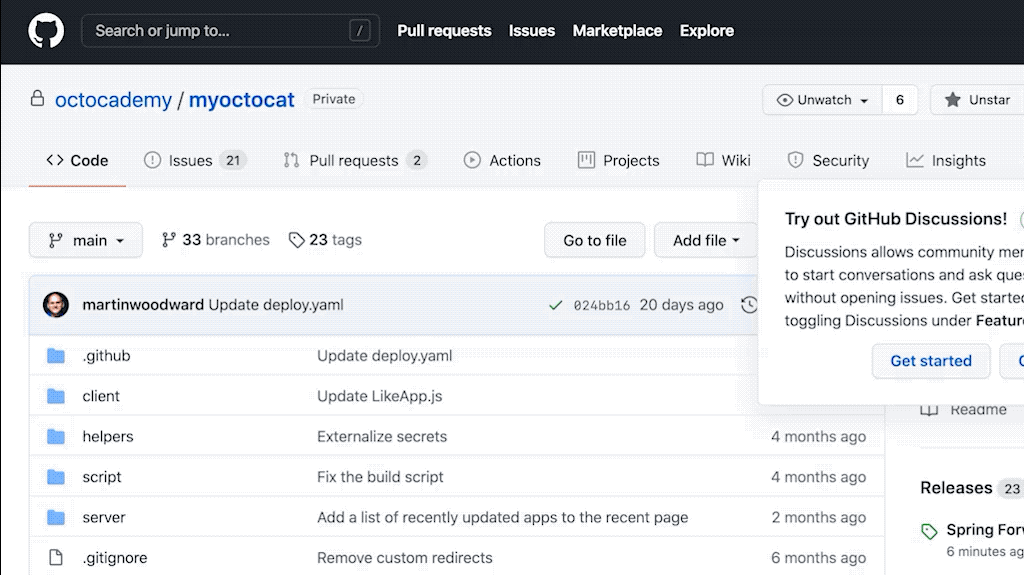
Task: Open the script folder
Action: coord(102,477)
